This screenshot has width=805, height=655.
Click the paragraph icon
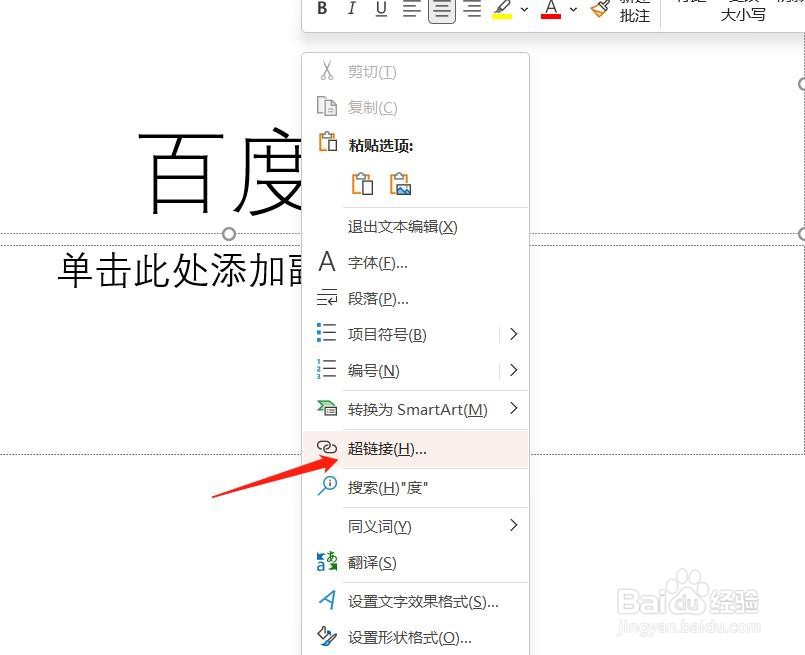pos(327,297)
